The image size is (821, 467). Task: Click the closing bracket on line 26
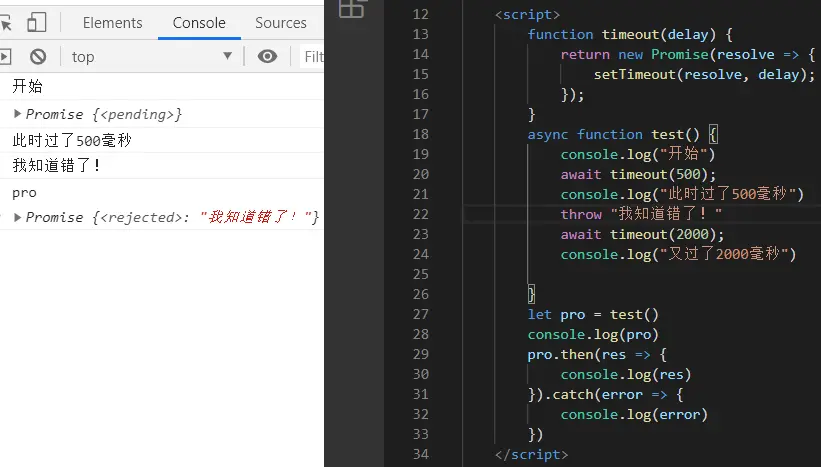(531, 294)
